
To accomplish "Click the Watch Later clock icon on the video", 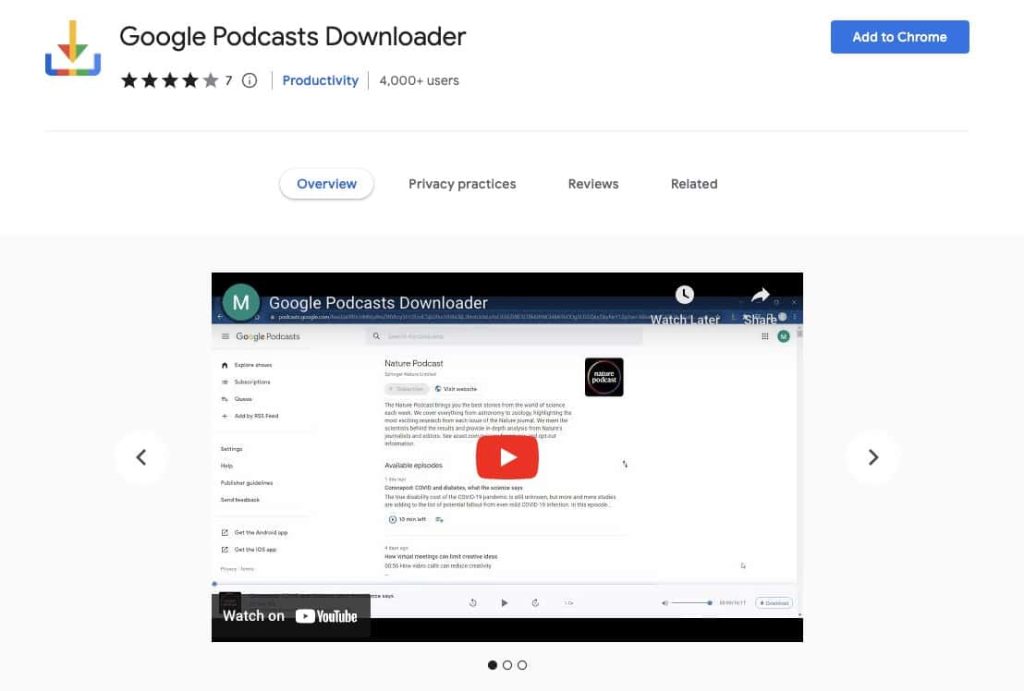I will [684, 296].
